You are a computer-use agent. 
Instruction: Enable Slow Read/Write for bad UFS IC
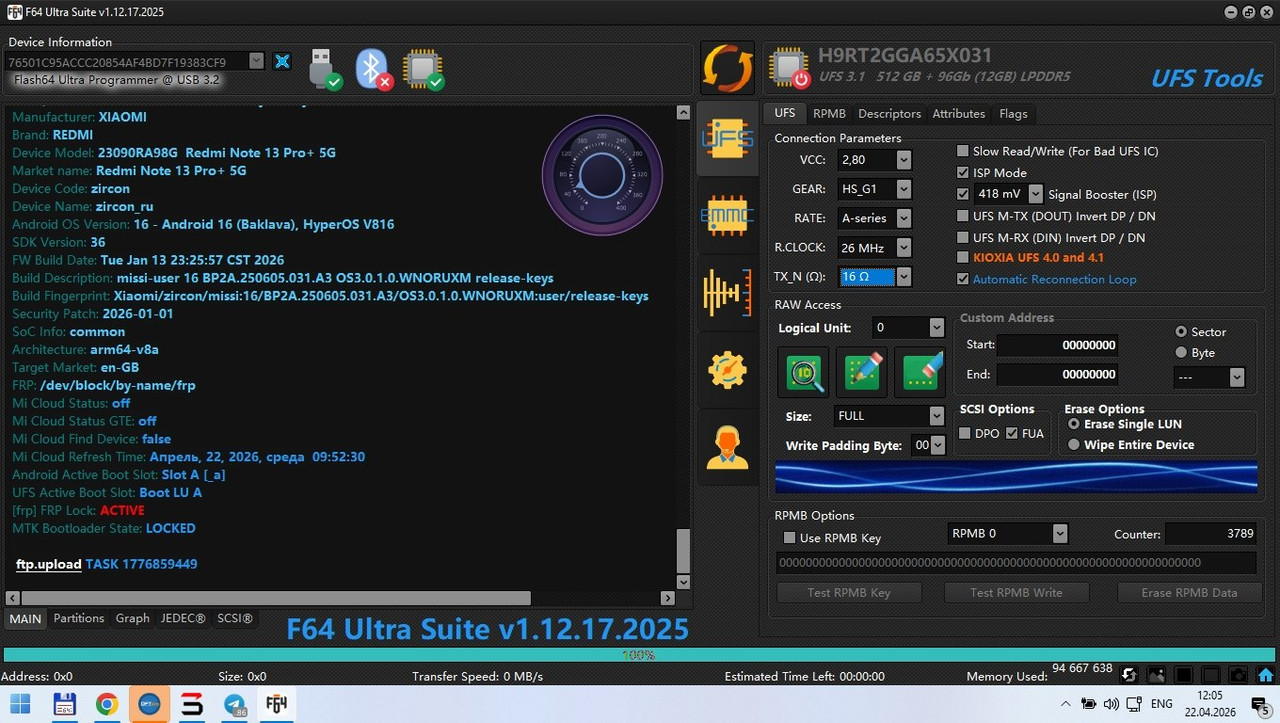tap(963, 151)
